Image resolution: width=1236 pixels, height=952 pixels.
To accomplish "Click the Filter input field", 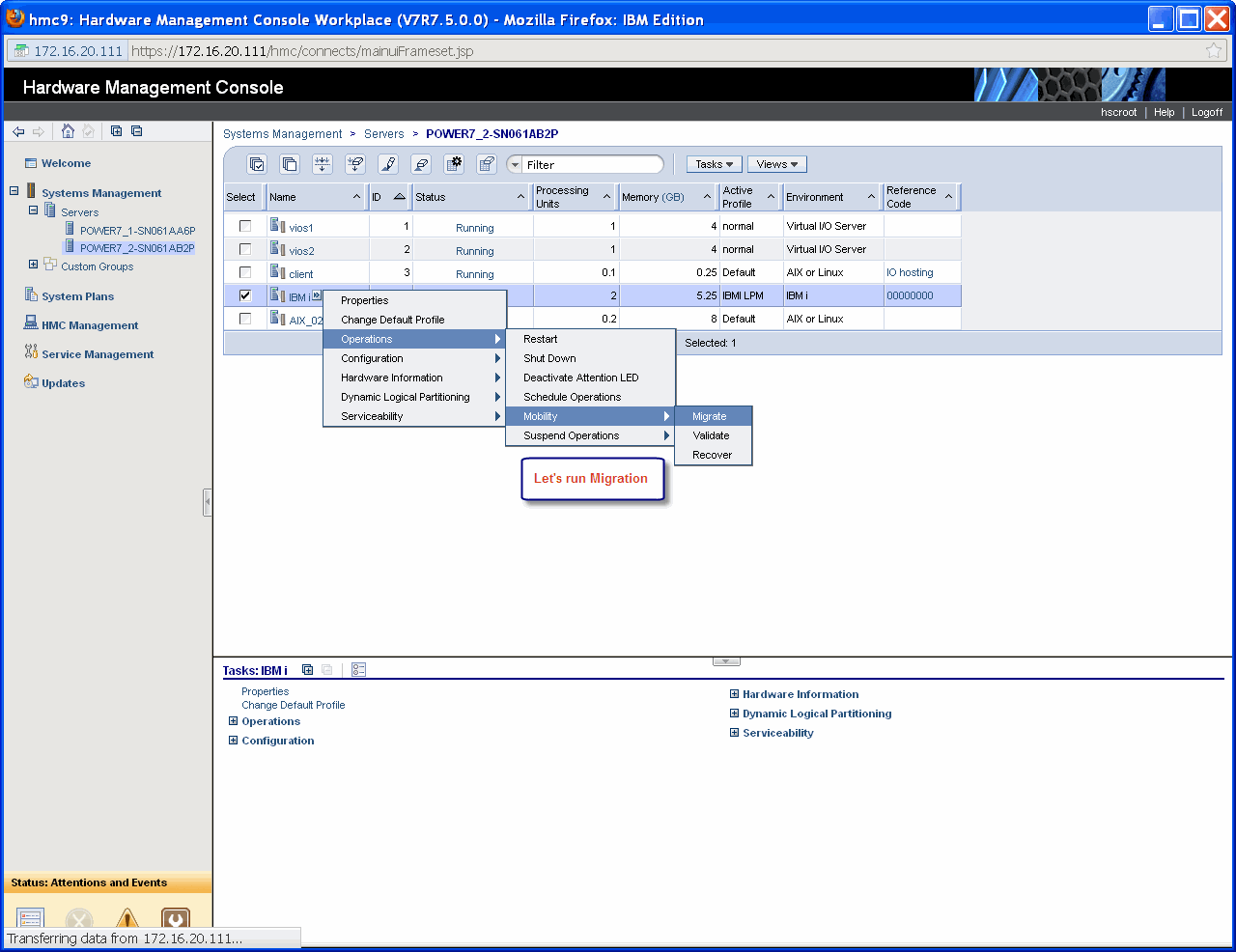I will [x=591, y=165].
